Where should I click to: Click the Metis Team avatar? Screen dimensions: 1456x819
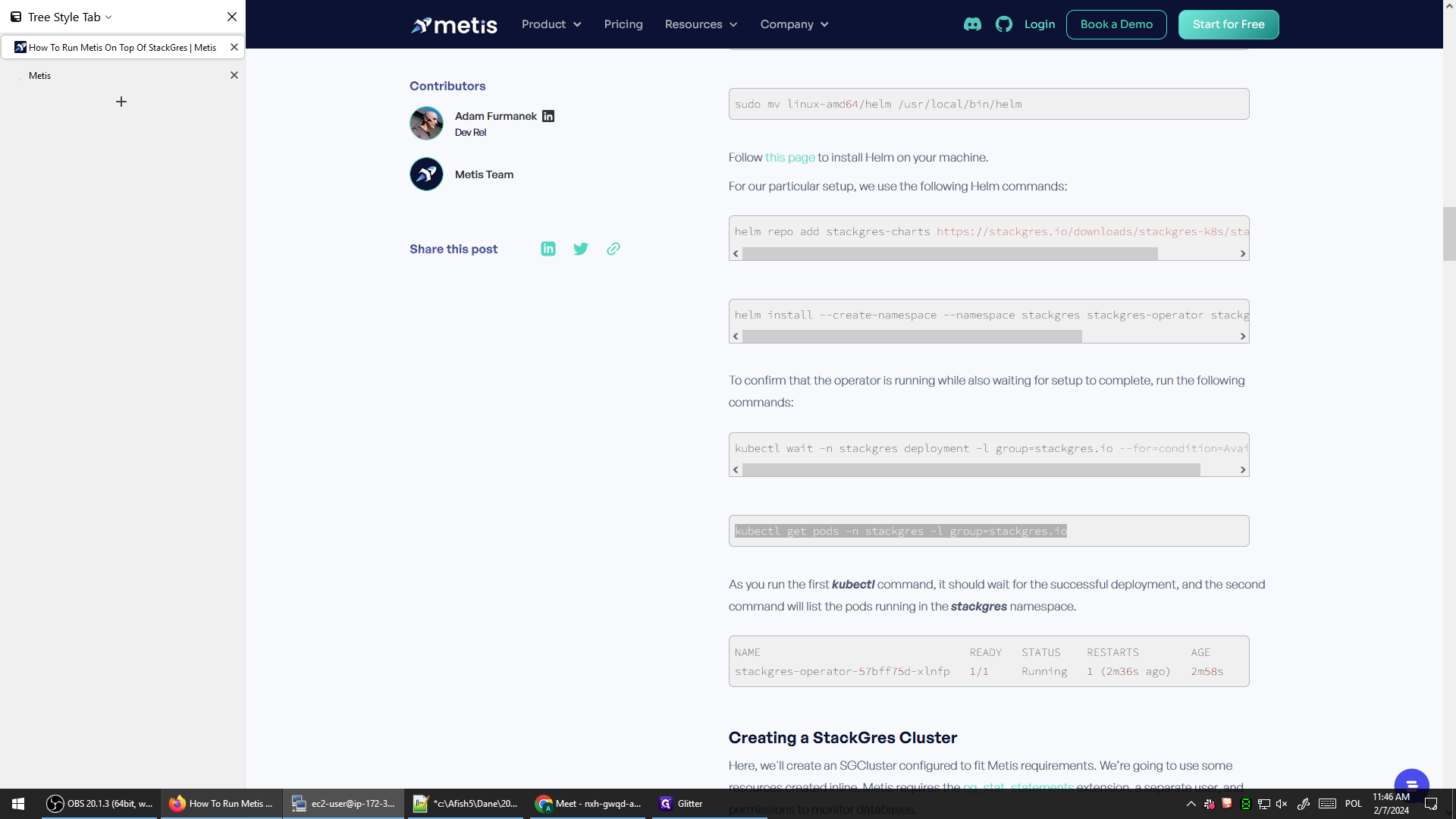[426, 174]
